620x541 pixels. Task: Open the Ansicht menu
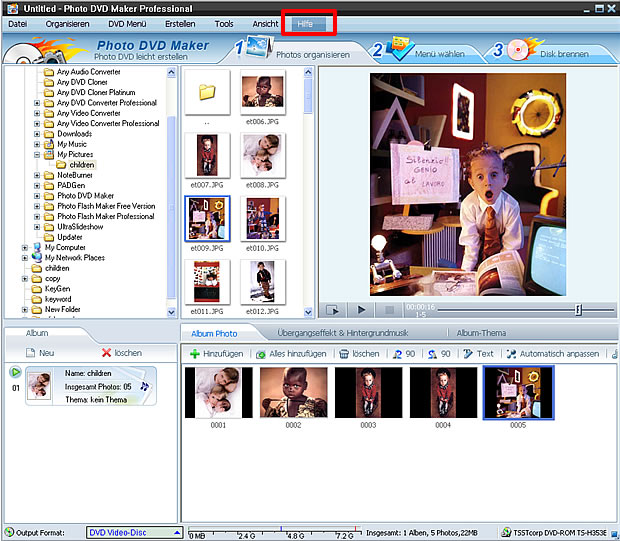coord(265,24)
